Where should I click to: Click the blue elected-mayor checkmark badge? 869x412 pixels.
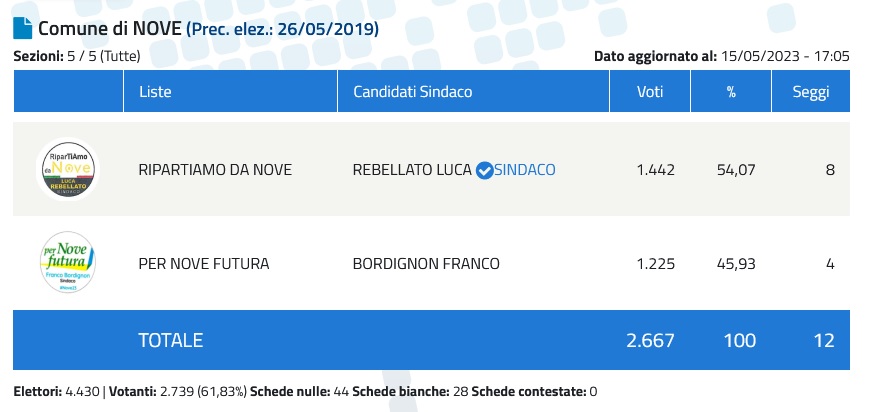[484, 170]
